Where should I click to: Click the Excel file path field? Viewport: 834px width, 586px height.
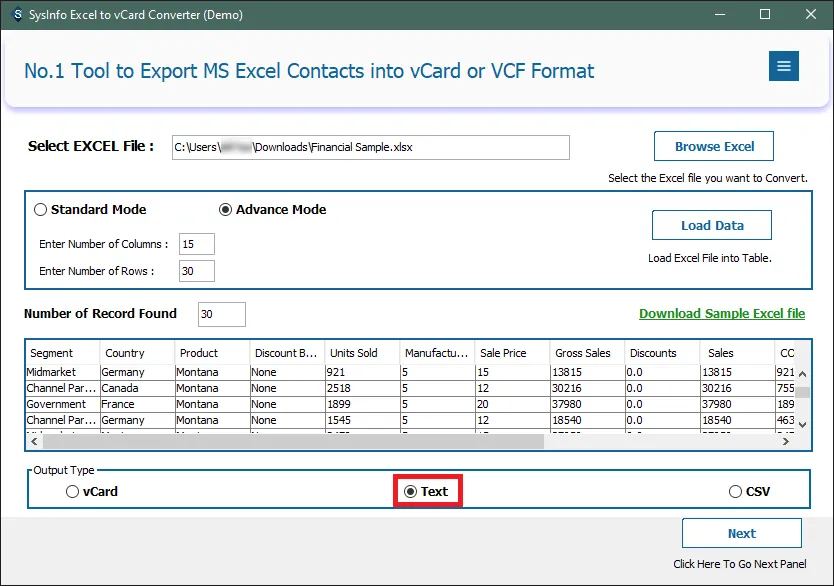pos(370,147)
